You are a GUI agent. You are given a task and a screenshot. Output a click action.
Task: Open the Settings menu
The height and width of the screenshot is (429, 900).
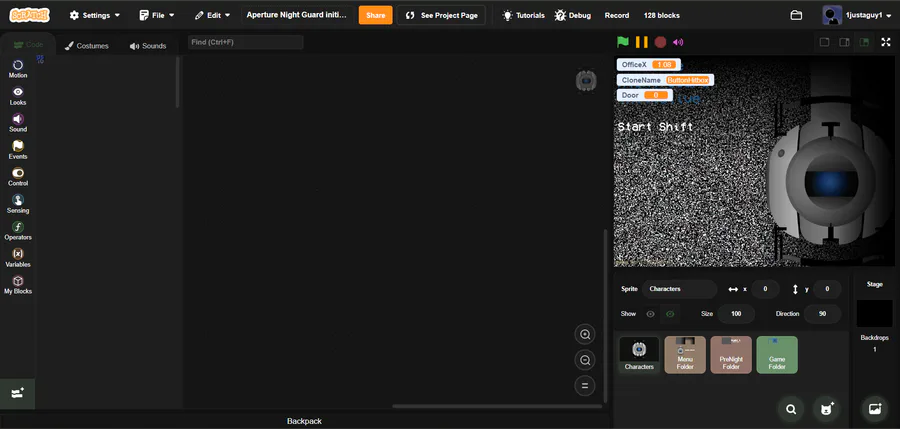click(x=95, y=16)
